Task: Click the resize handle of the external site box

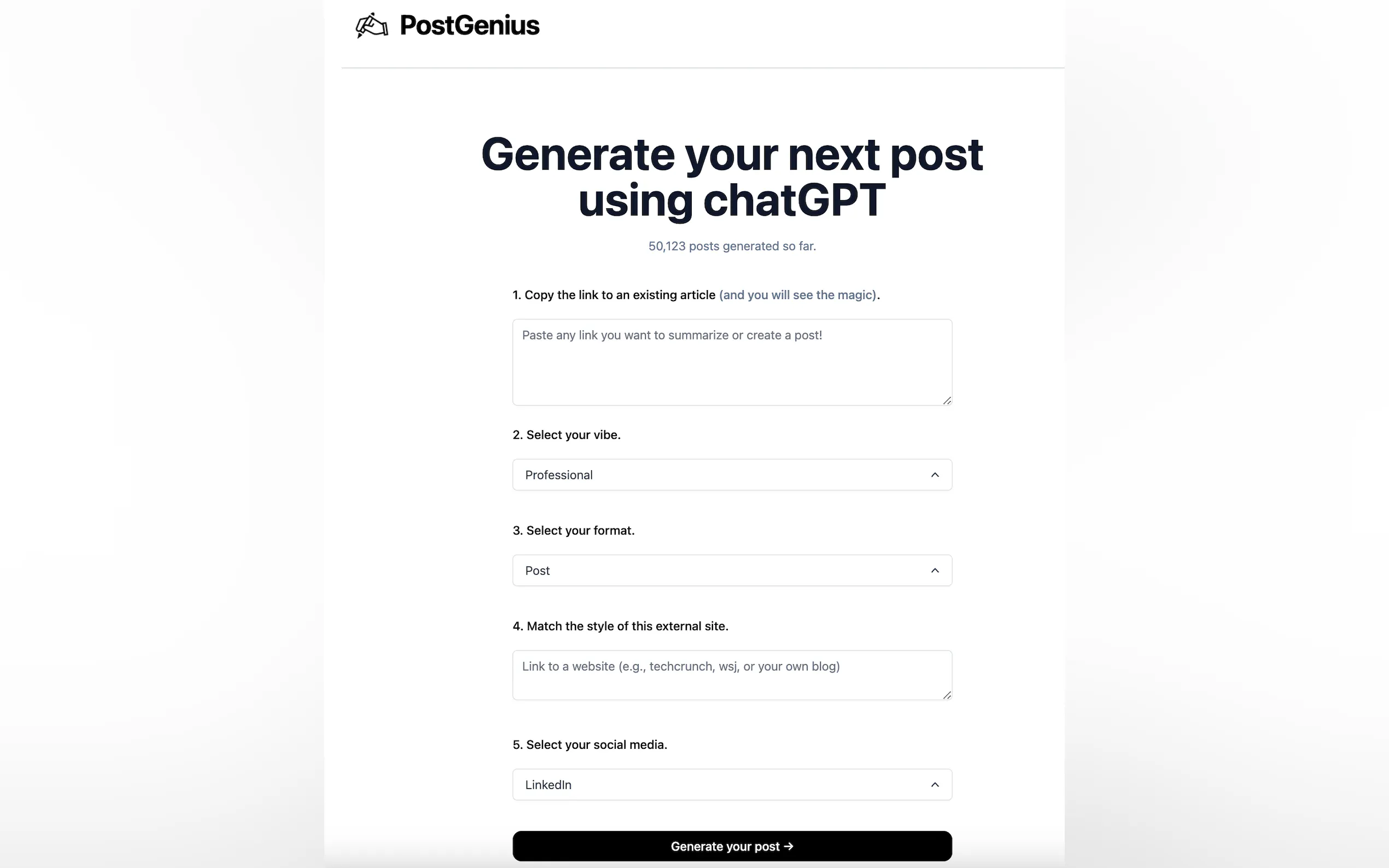Action: (946, 695)
